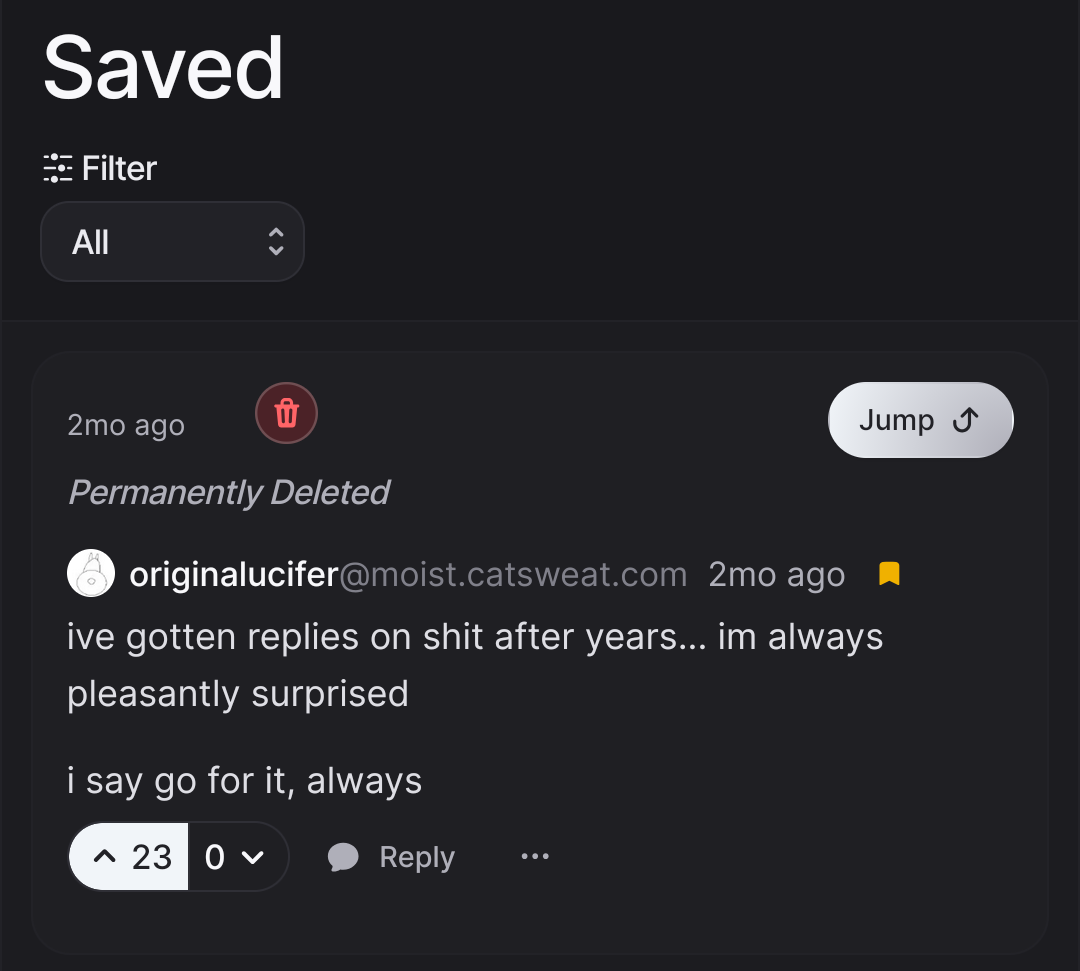Click the red trash delete icon
The image size is (1080, 971).
click(287, 413)
